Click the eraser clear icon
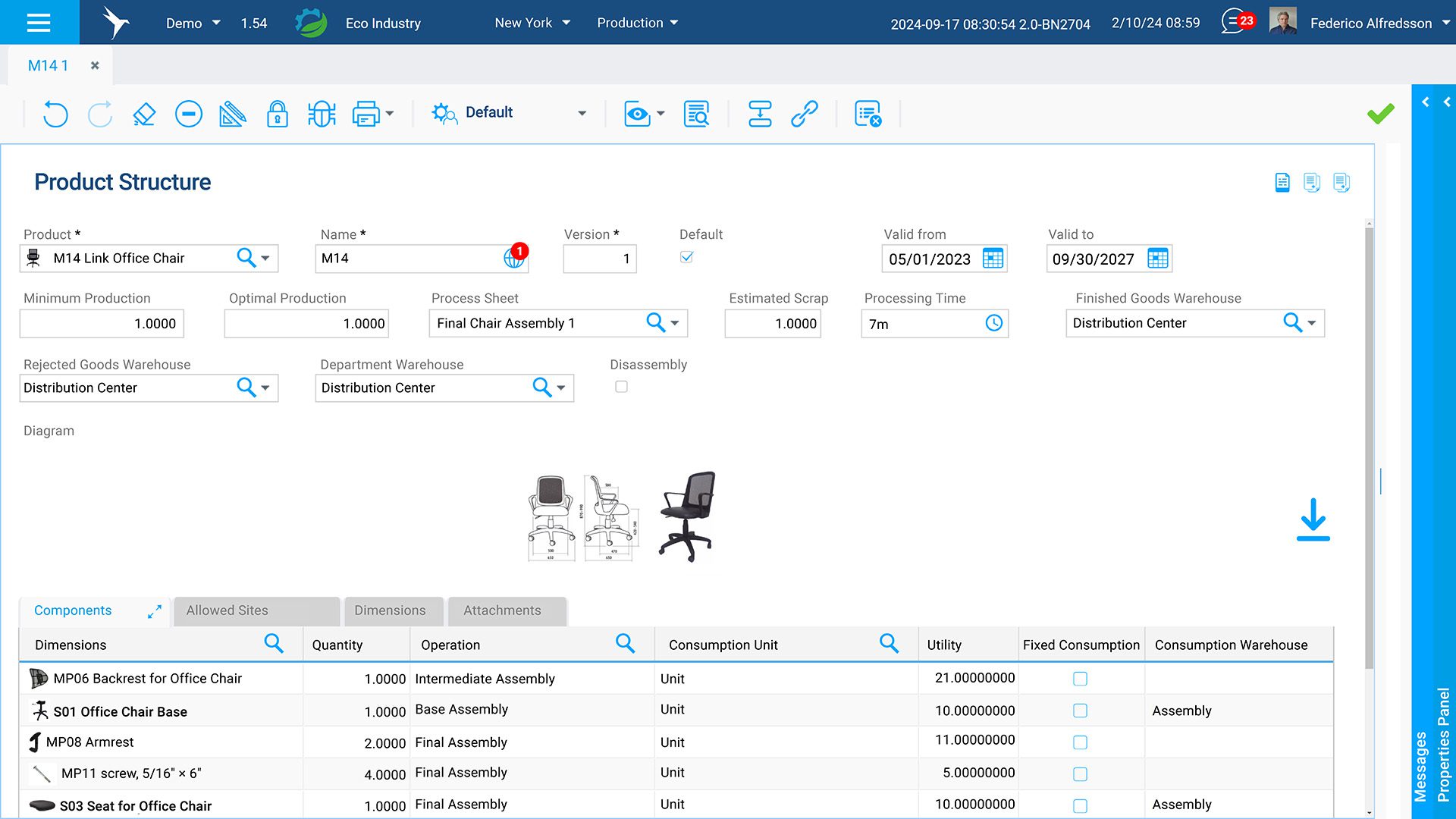 coord(144,114)
